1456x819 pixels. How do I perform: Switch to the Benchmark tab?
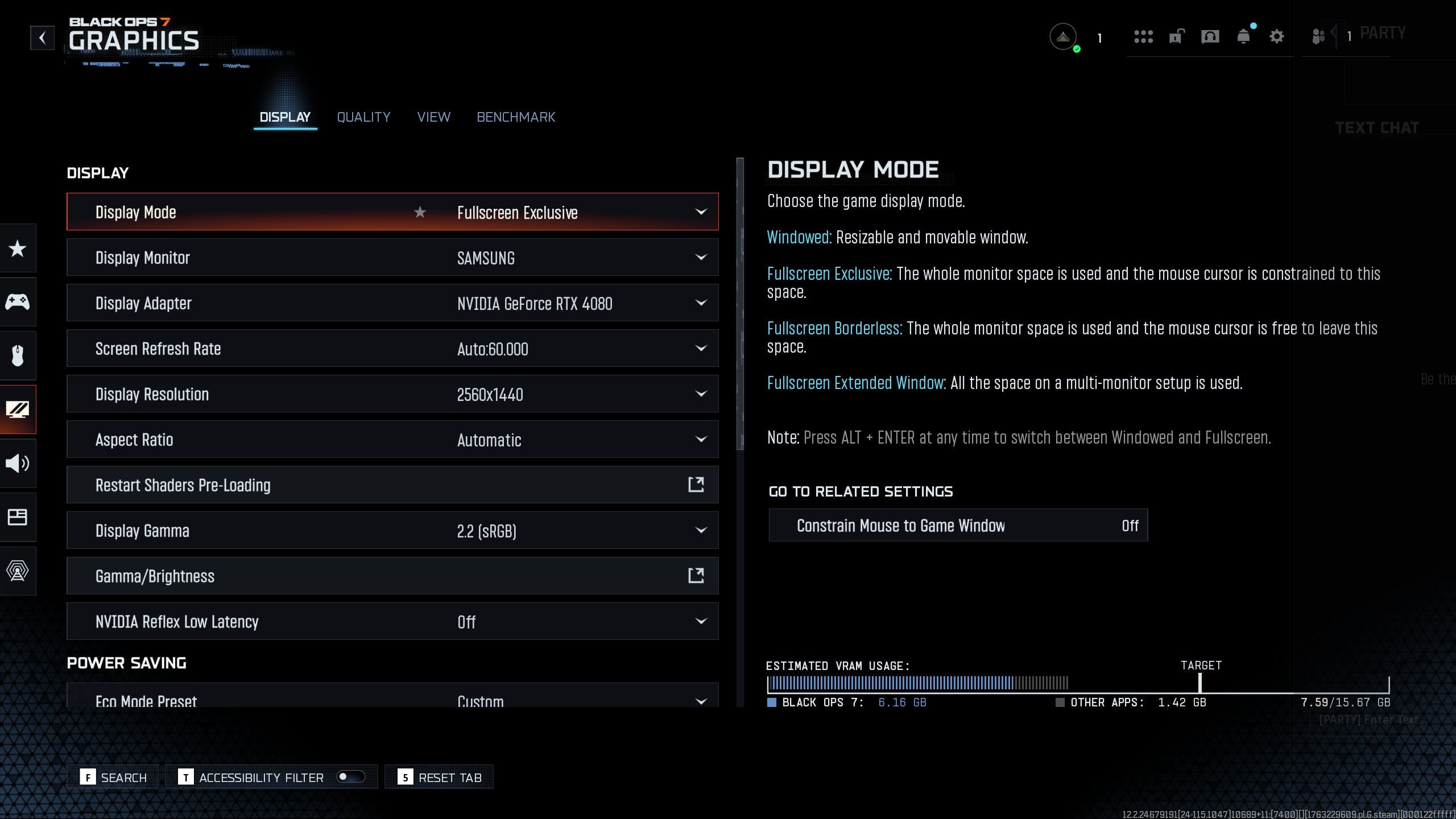tap(516, 117)
